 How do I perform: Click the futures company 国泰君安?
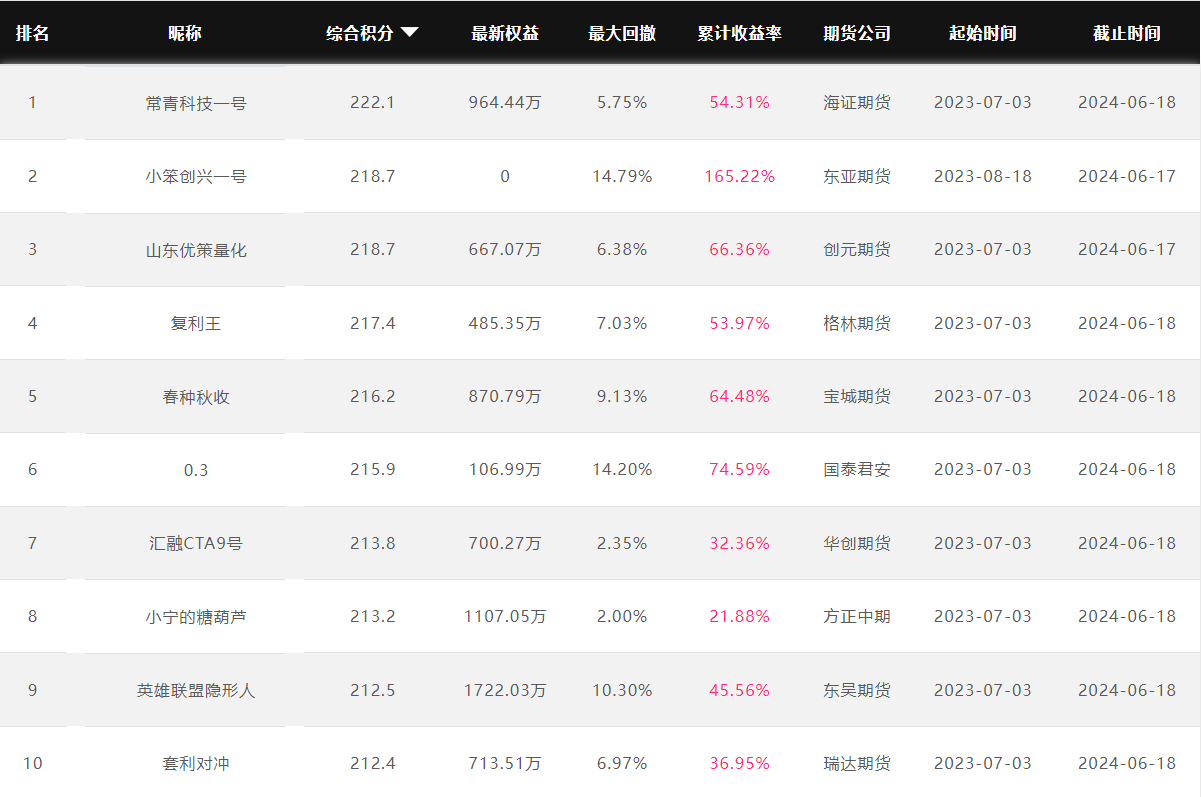[857, 470]
